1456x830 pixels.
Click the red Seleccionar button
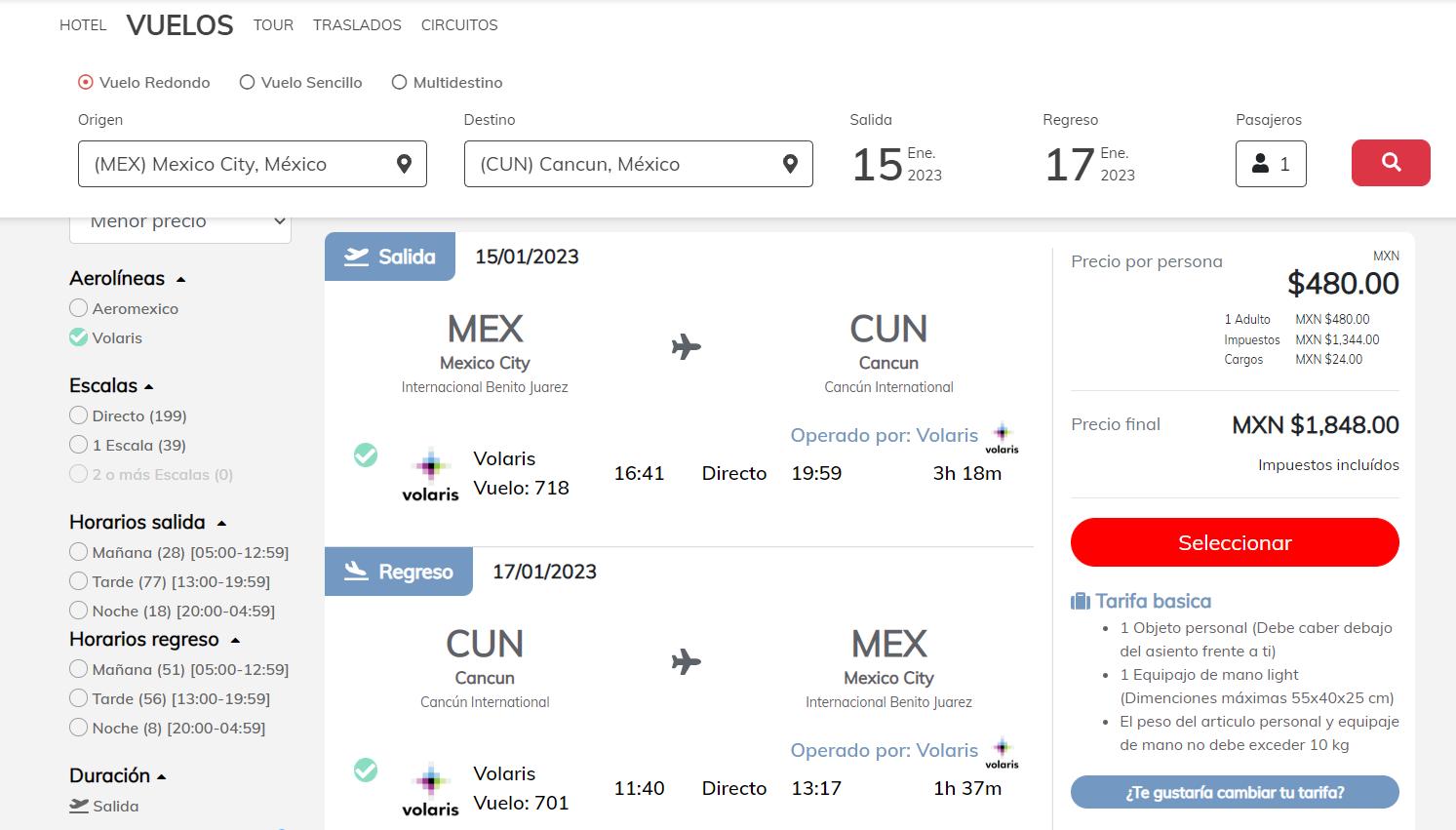(1235, 542)
